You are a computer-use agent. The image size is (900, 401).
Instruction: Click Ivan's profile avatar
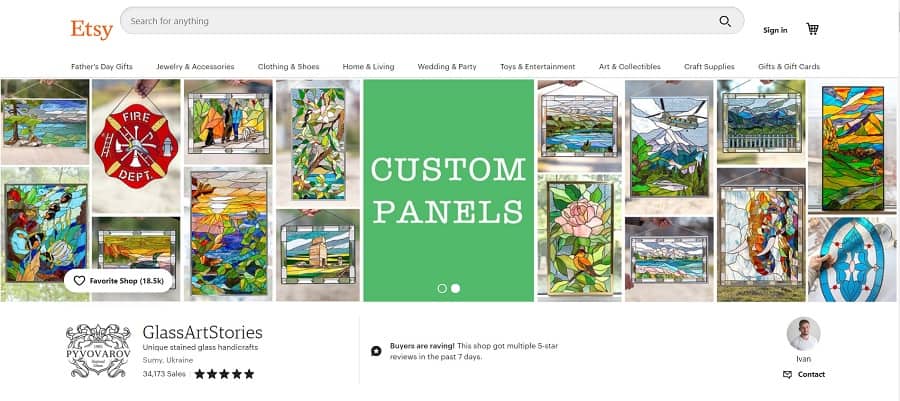[803, 334]
